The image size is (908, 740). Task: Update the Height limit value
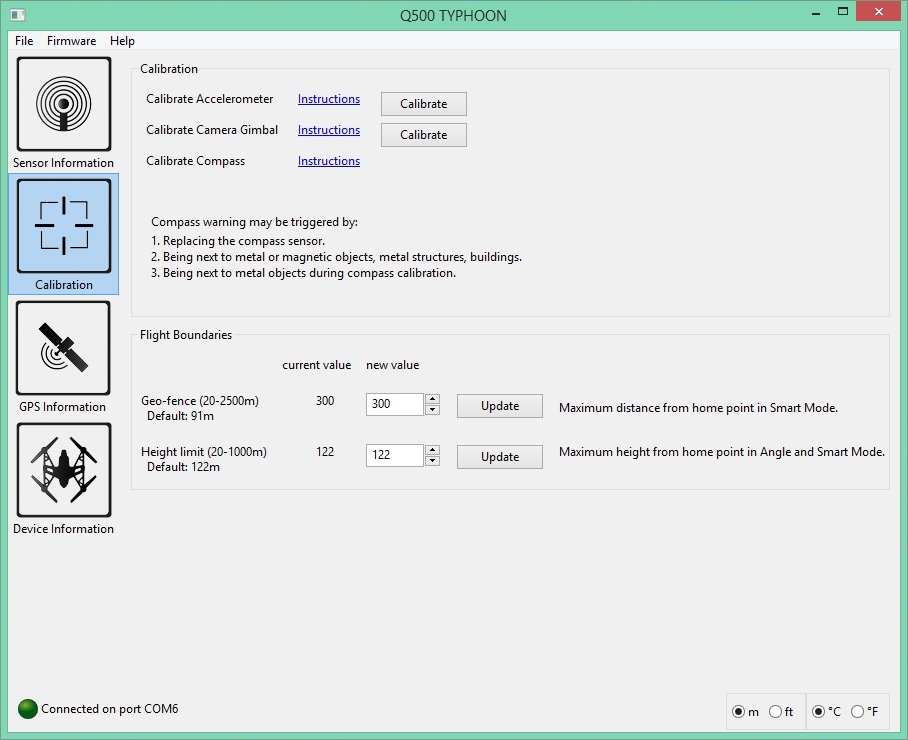(500, 457)
